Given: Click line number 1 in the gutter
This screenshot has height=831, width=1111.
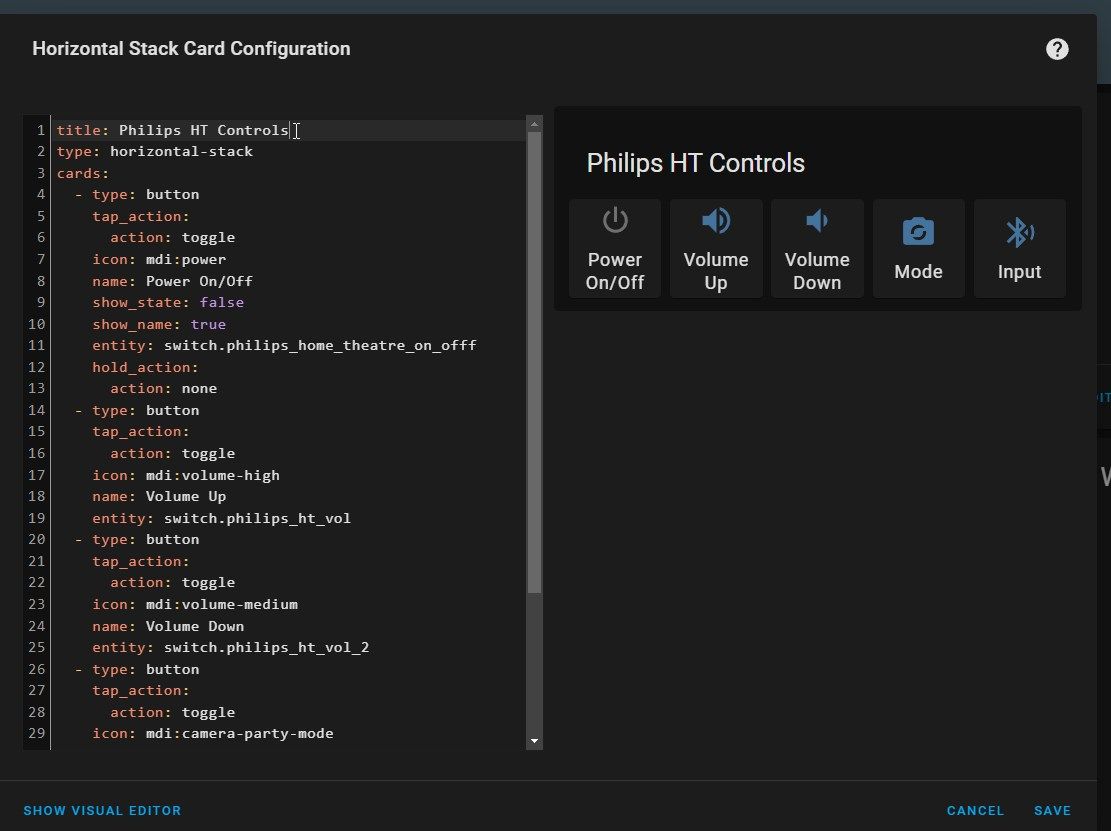Looking at the screenshot, I should coord(41,130).
